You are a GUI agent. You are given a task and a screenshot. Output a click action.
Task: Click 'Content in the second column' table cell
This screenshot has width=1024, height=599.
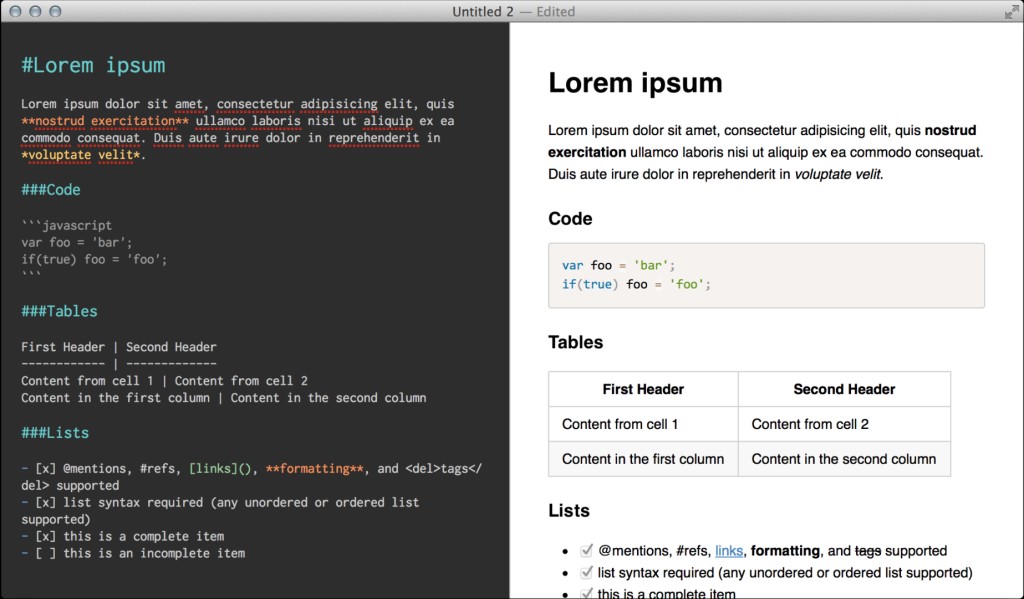click(x=844, y=459)
